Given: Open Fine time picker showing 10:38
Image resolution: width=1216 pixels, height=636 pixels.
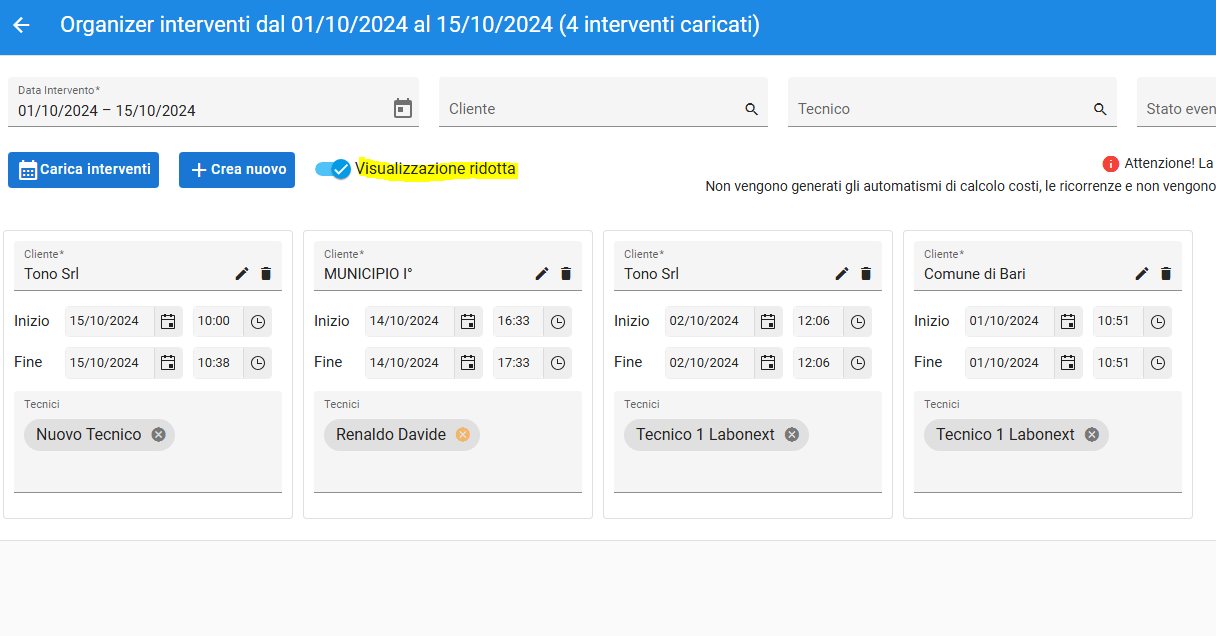Looking at the screenshot, I should pyautogui.click(x=258, y=363).
